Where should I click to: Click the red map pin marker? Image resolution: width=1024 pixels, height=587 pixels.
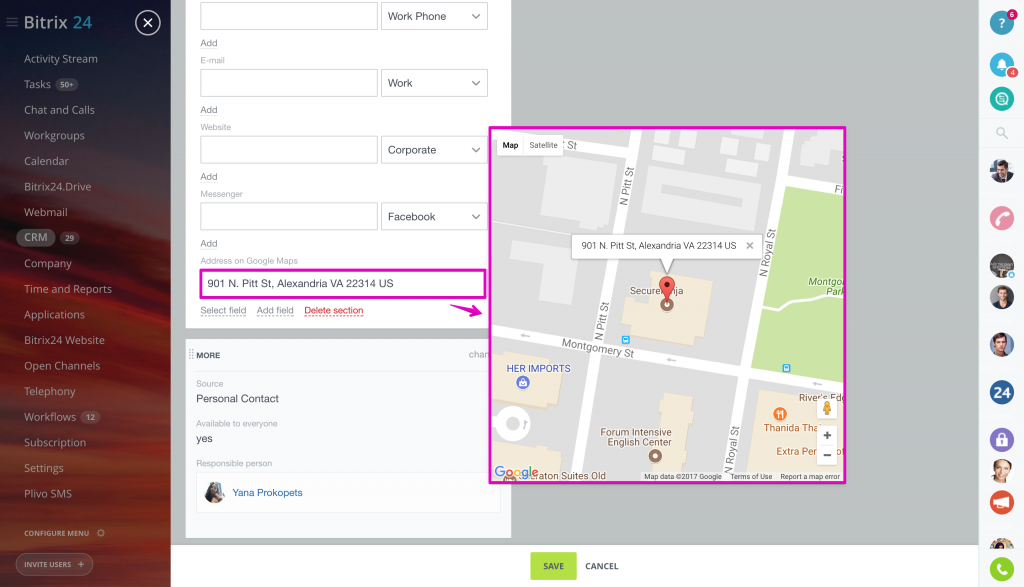666,288
